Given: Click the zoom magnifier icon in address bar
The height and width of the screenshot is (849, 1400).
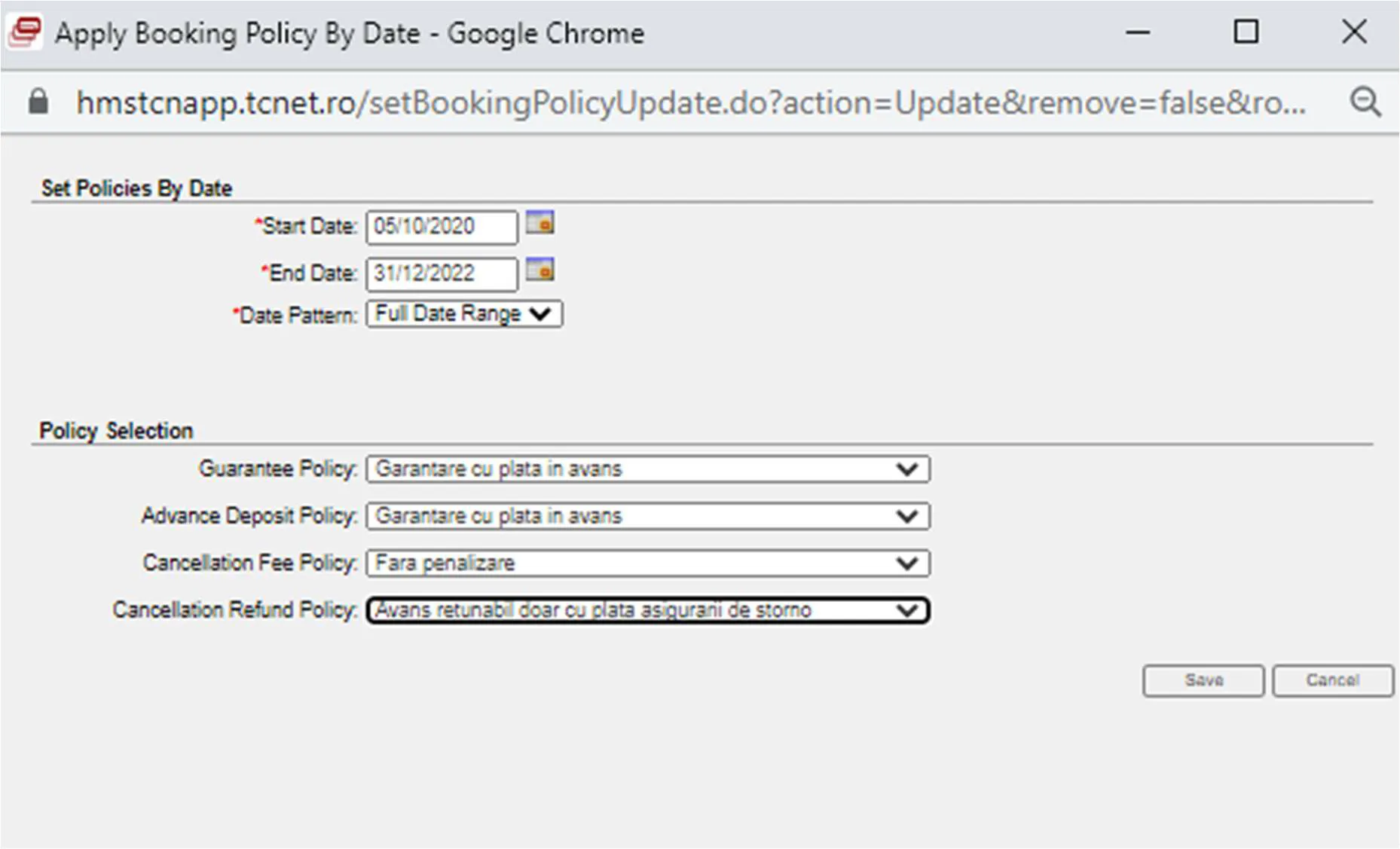Looking at the screenshot, I should click(1365, 102).
